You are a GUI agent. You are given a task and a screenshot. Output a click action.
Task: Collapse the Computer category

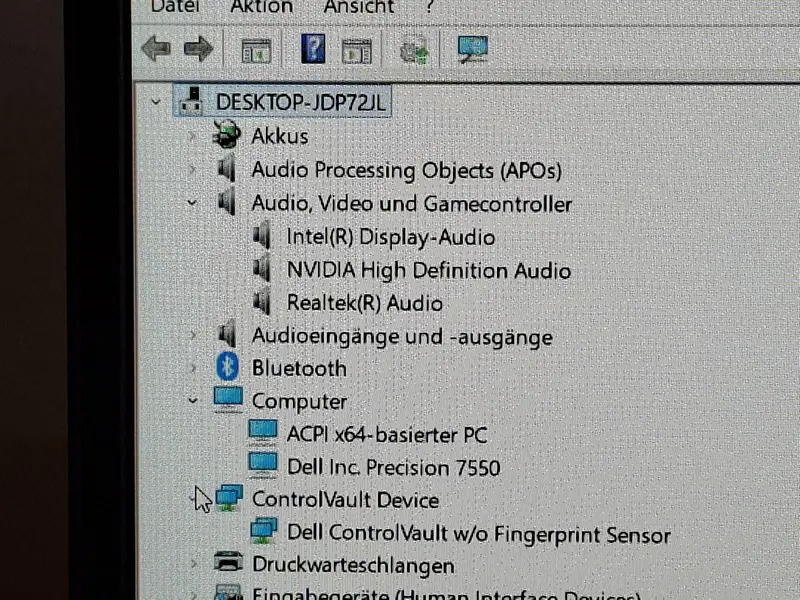click(193, 401)
